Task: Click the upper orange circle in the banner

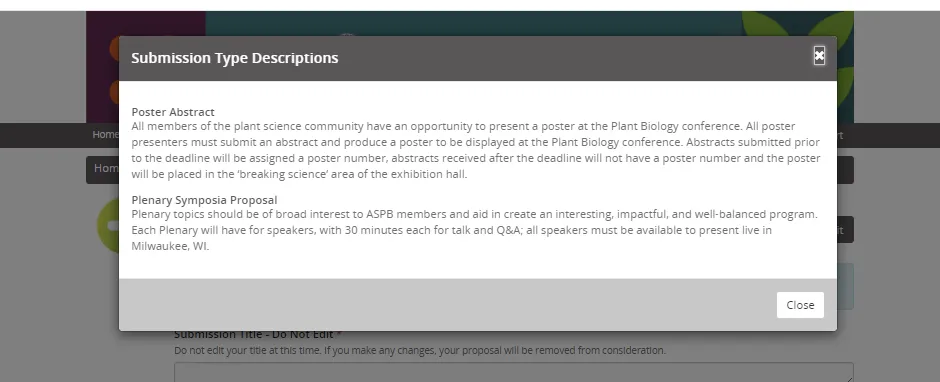Action: (x=115, y=49)
